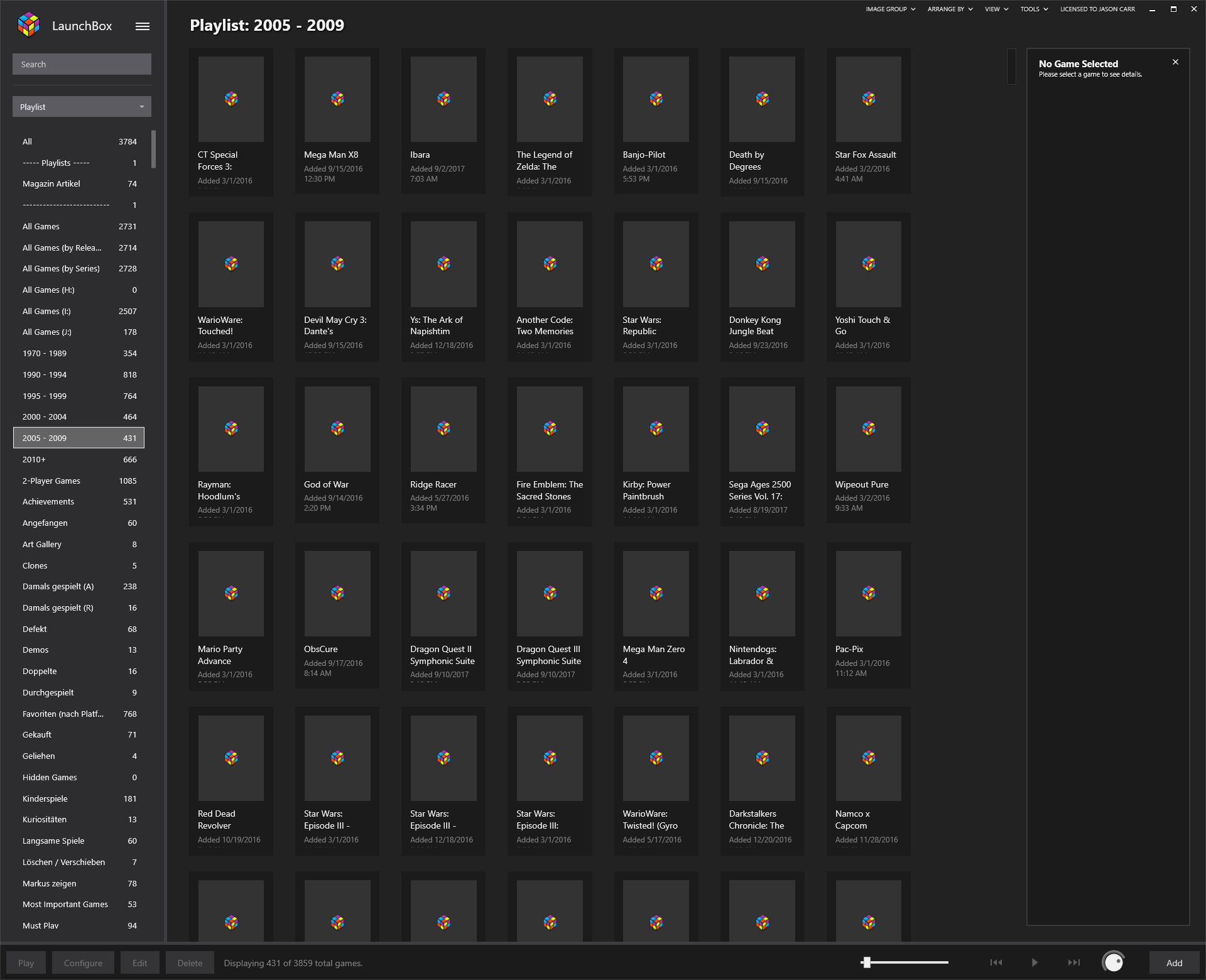Open the hamburger menu next to LaunchBox
Screen dimensions: 1206x980
(143, 26)
